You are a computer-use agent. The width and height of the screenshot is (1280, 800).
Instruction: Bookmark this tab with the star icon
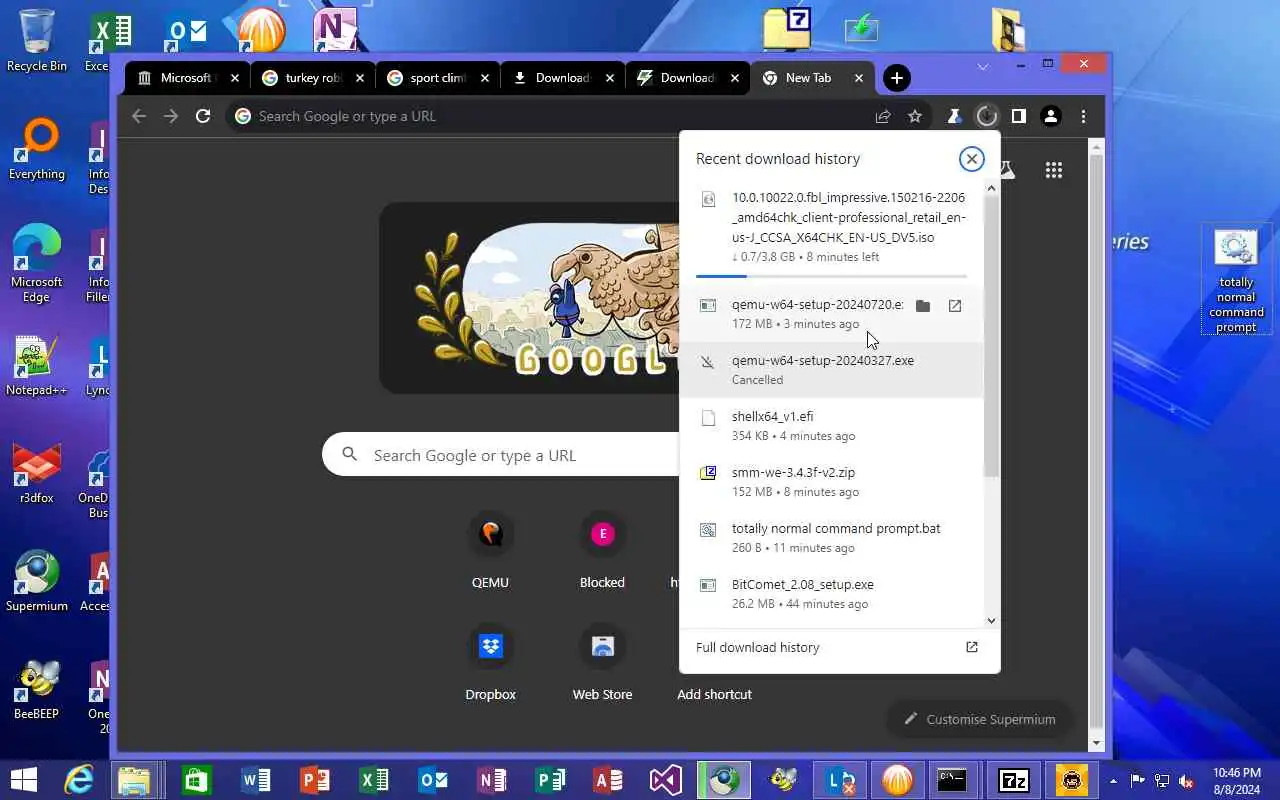click(915, 116)
